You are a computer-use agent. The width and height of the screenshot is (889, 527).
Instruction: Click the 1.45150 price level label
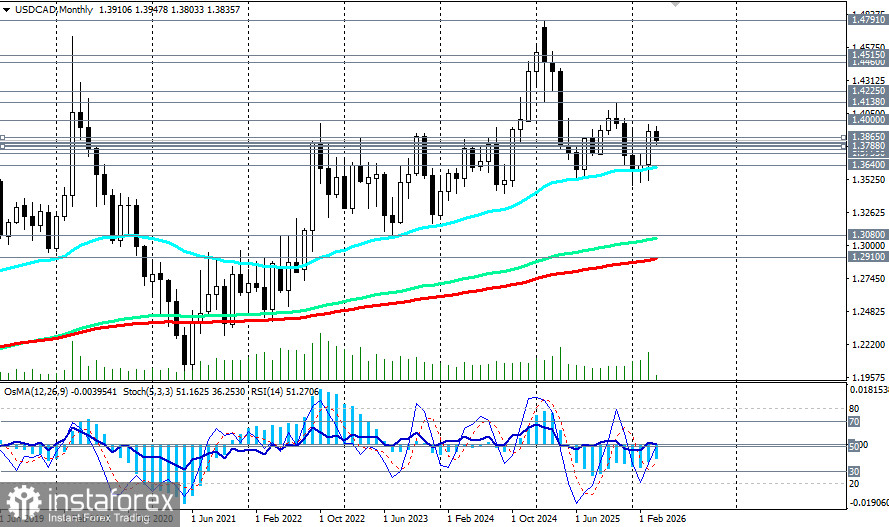866,55
